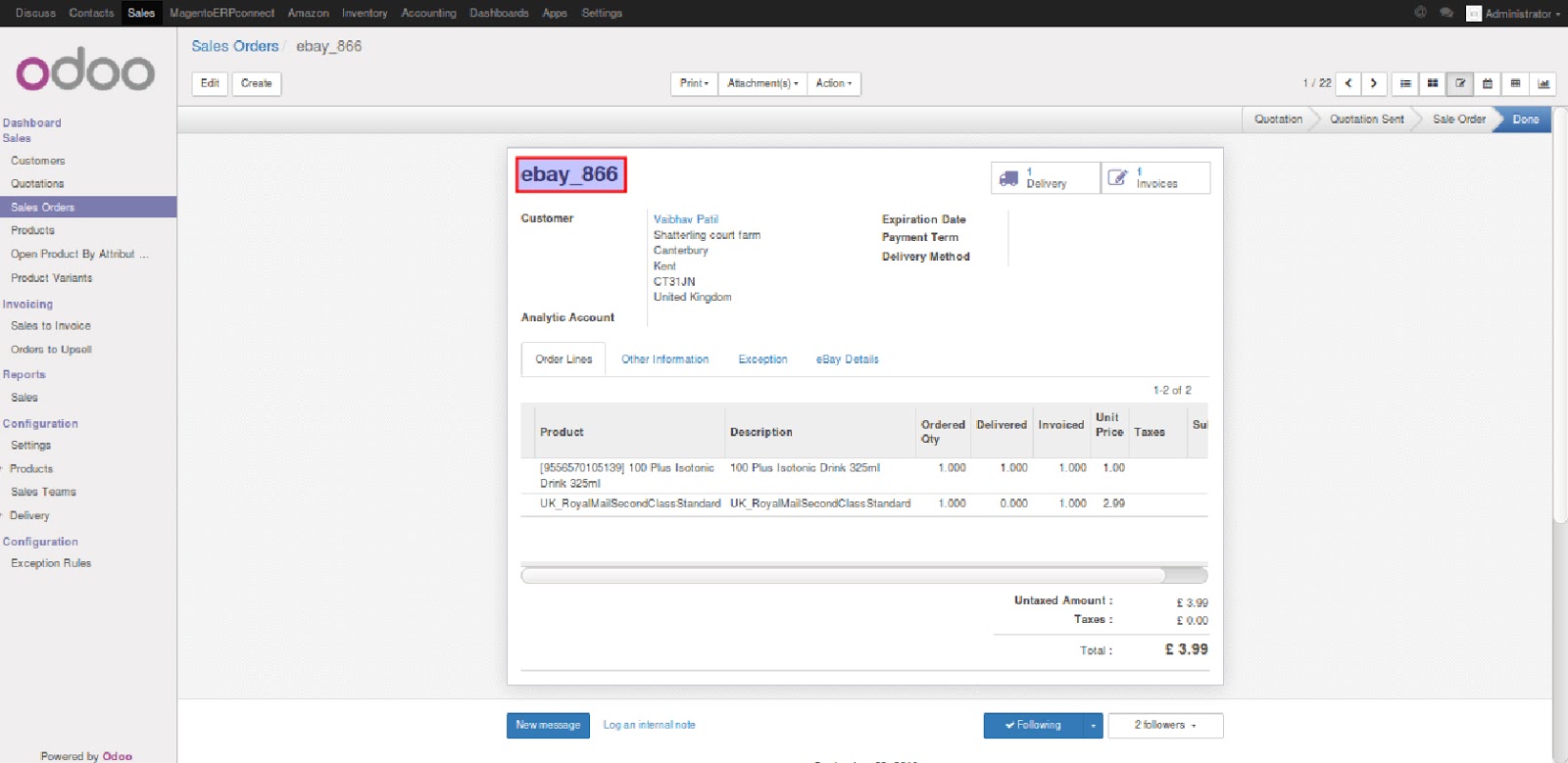Open Dashboard in sidebar
Image resolution: width=1568 pixels, height=763 pixels.
point(31,123)
